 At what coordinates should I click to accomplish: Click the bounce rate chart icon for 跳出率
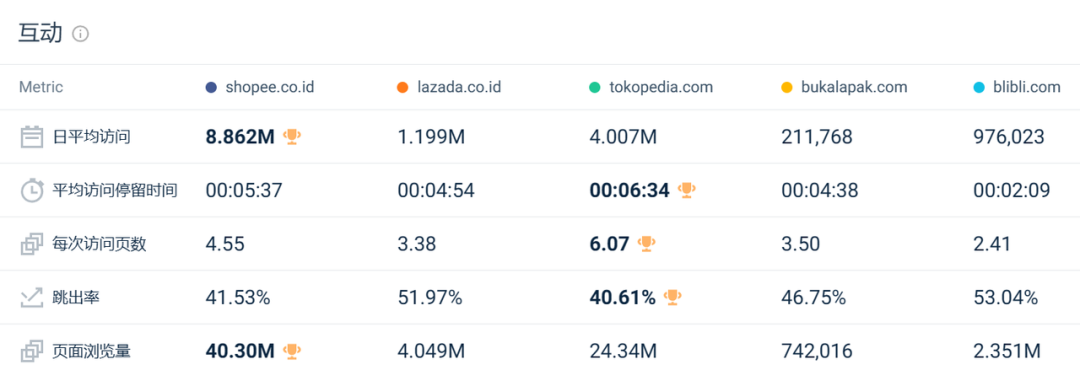tap(32, 298)
